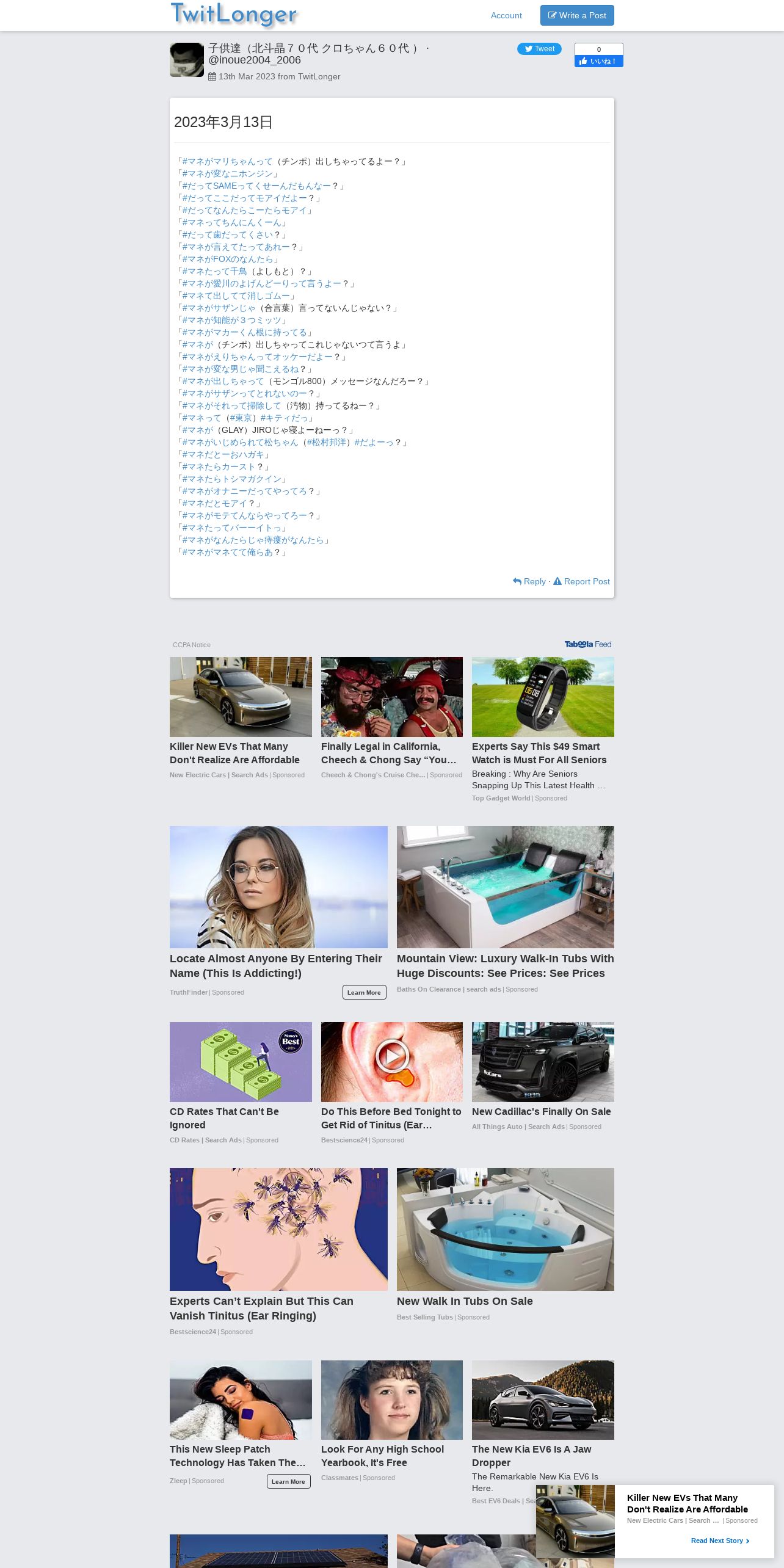The image size is (784, 1568).
Task: Click Learn More for TruthFinder ad
Action: [364, 992]
